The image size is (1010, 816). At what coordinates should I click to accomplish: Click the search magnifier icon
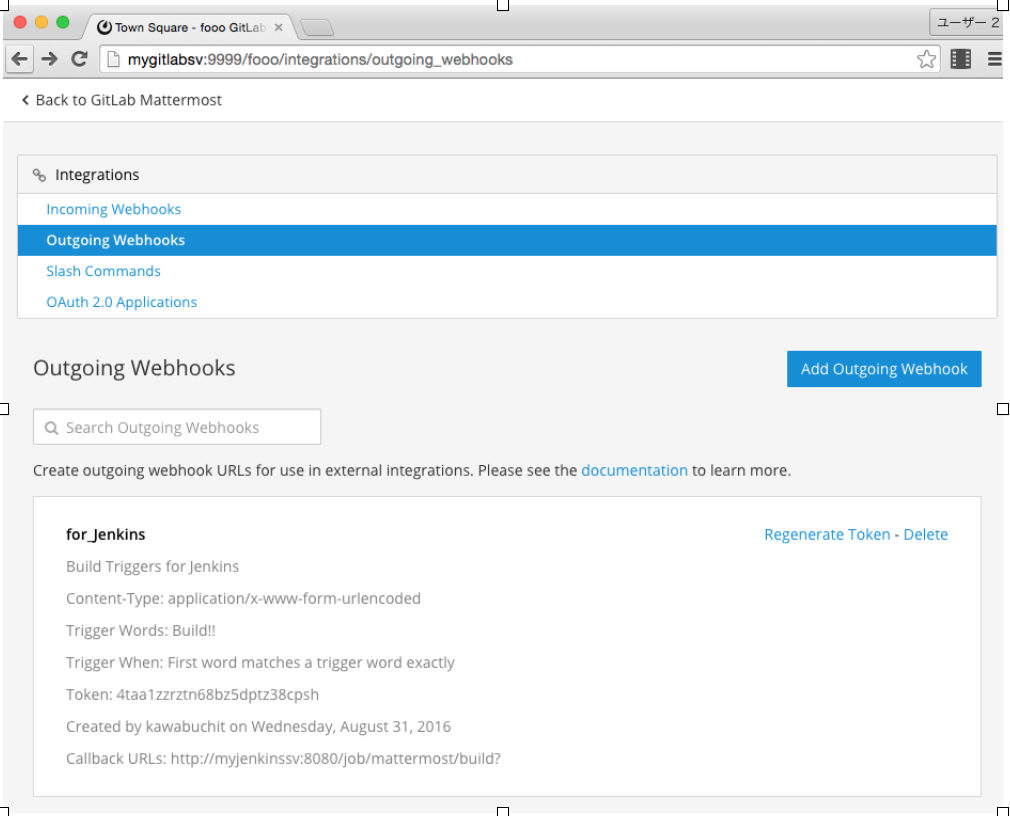(52, 428)
